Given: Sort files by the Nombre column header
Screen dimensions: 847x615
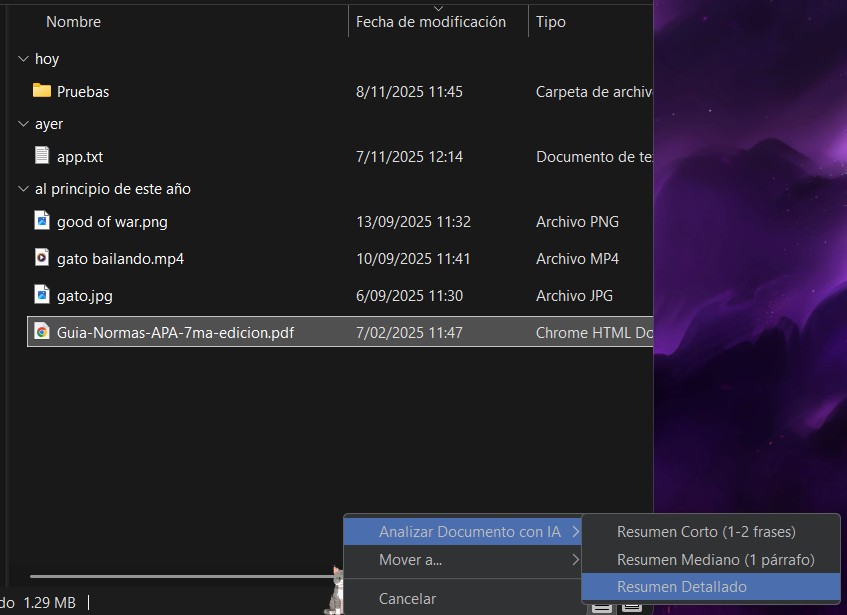Looking at the screenshot, I should (x=73, y=21).
